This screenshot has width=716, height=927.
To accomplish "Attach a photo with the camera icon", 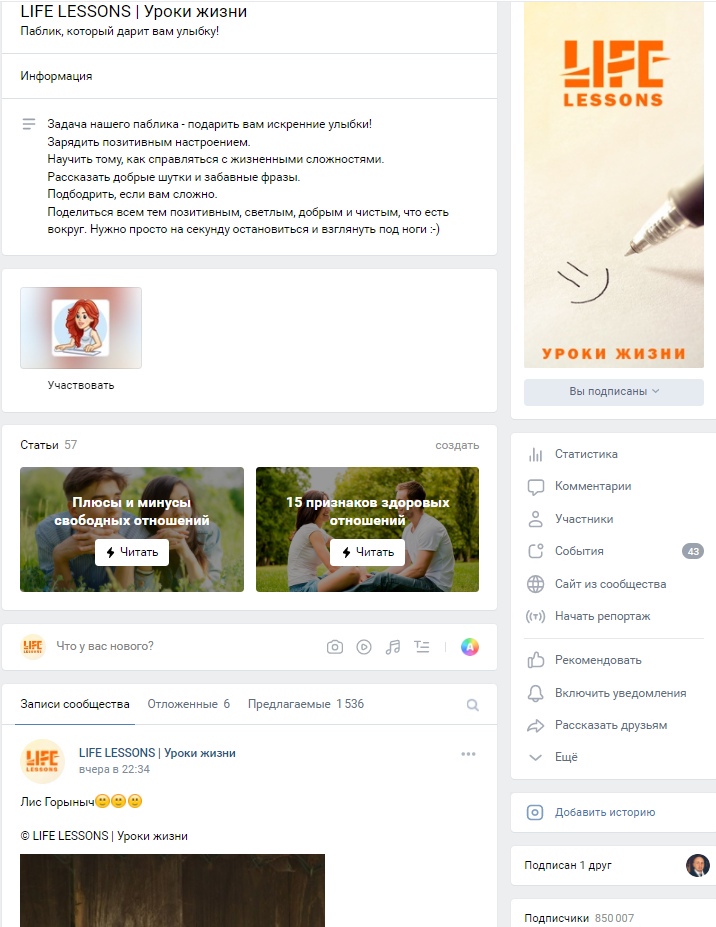I will (335, 647).
